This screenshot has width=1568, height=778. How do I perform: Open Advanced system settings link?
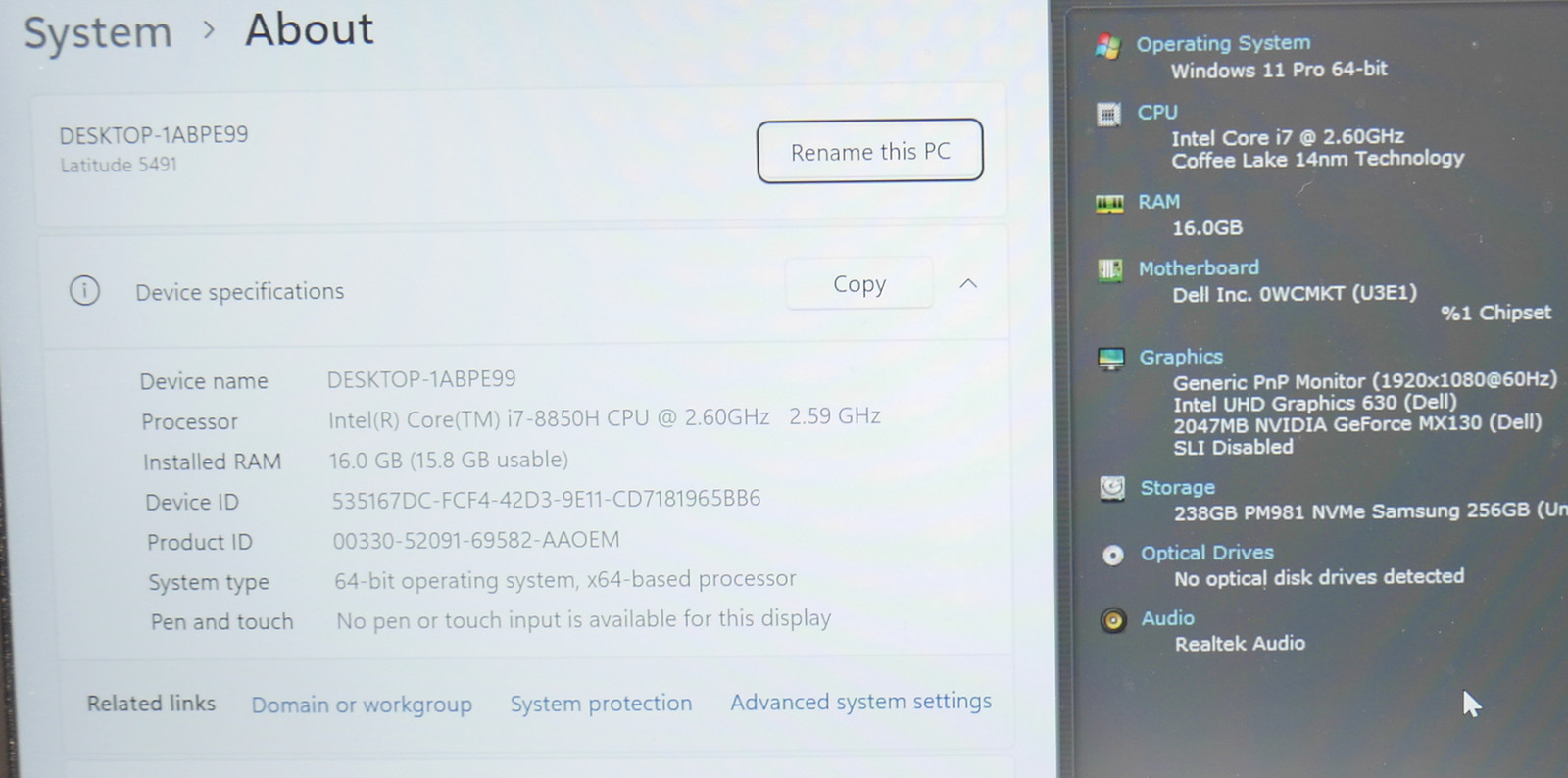[860, 702]
